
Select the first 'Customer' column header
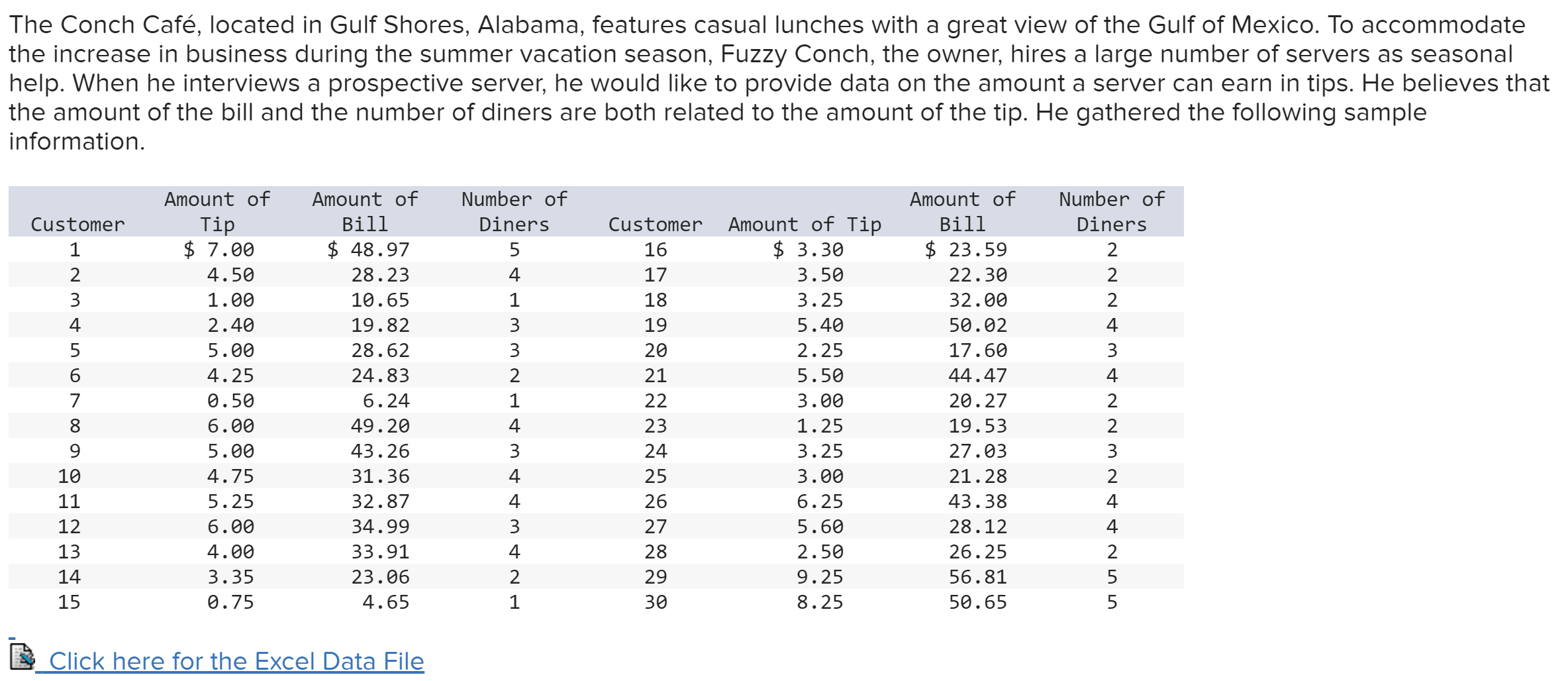tap(77, 225)
